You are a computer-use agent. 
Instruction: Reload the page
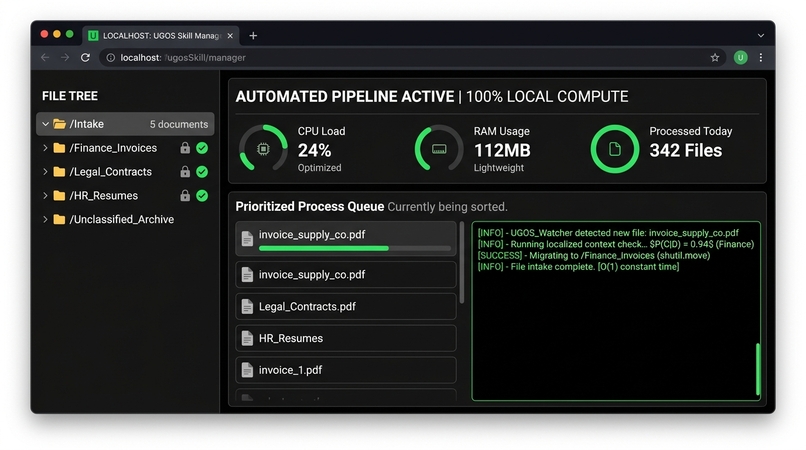point(85,58)
